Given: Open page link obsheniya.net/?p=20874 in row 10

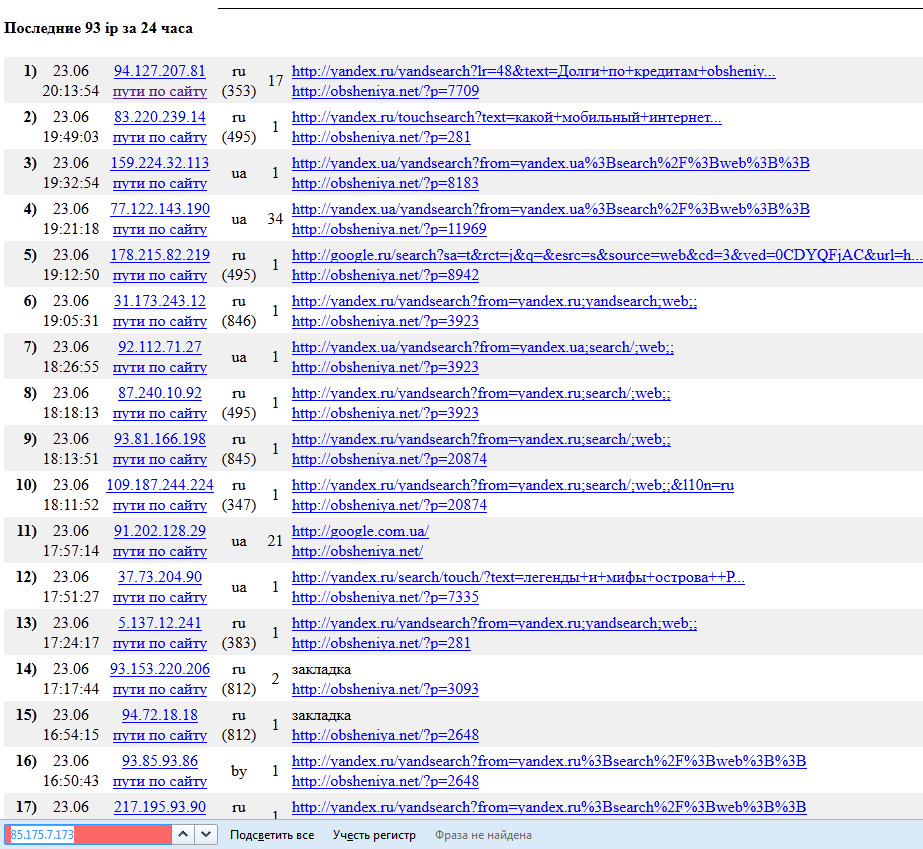Looking at the screenshot, I should point(389,505).
